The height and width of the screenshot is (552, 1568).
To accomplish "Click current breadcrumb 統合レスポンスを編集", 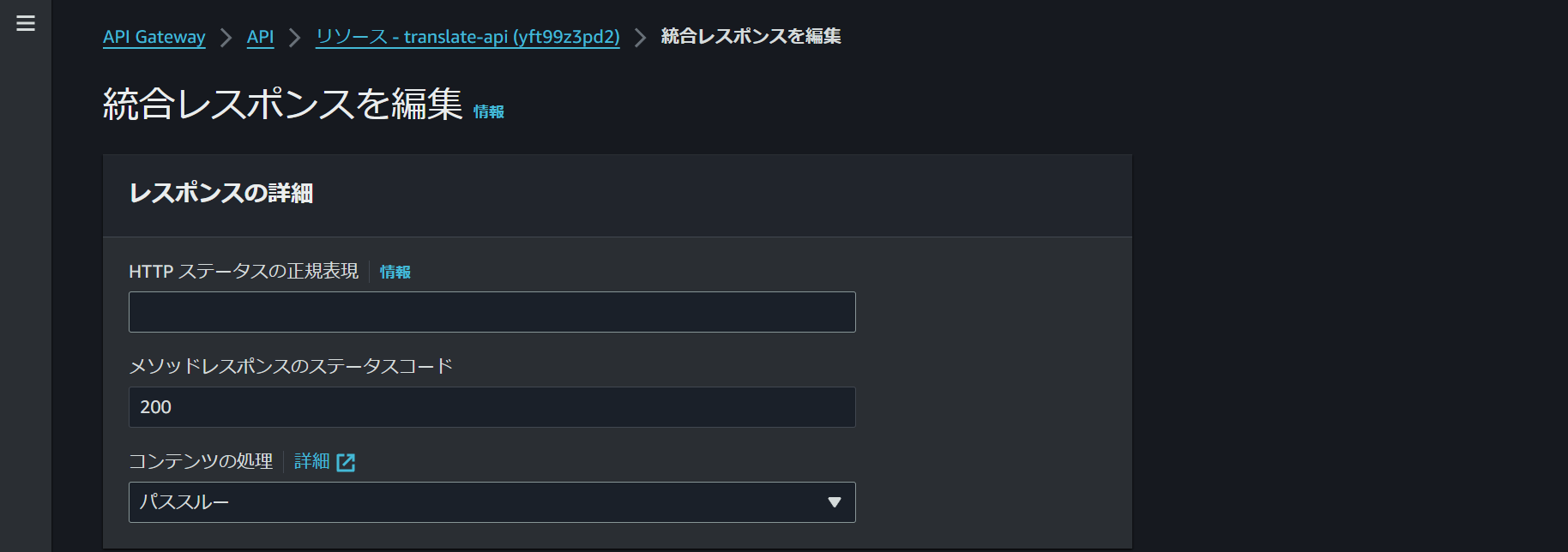I will [x=751, y=36].
